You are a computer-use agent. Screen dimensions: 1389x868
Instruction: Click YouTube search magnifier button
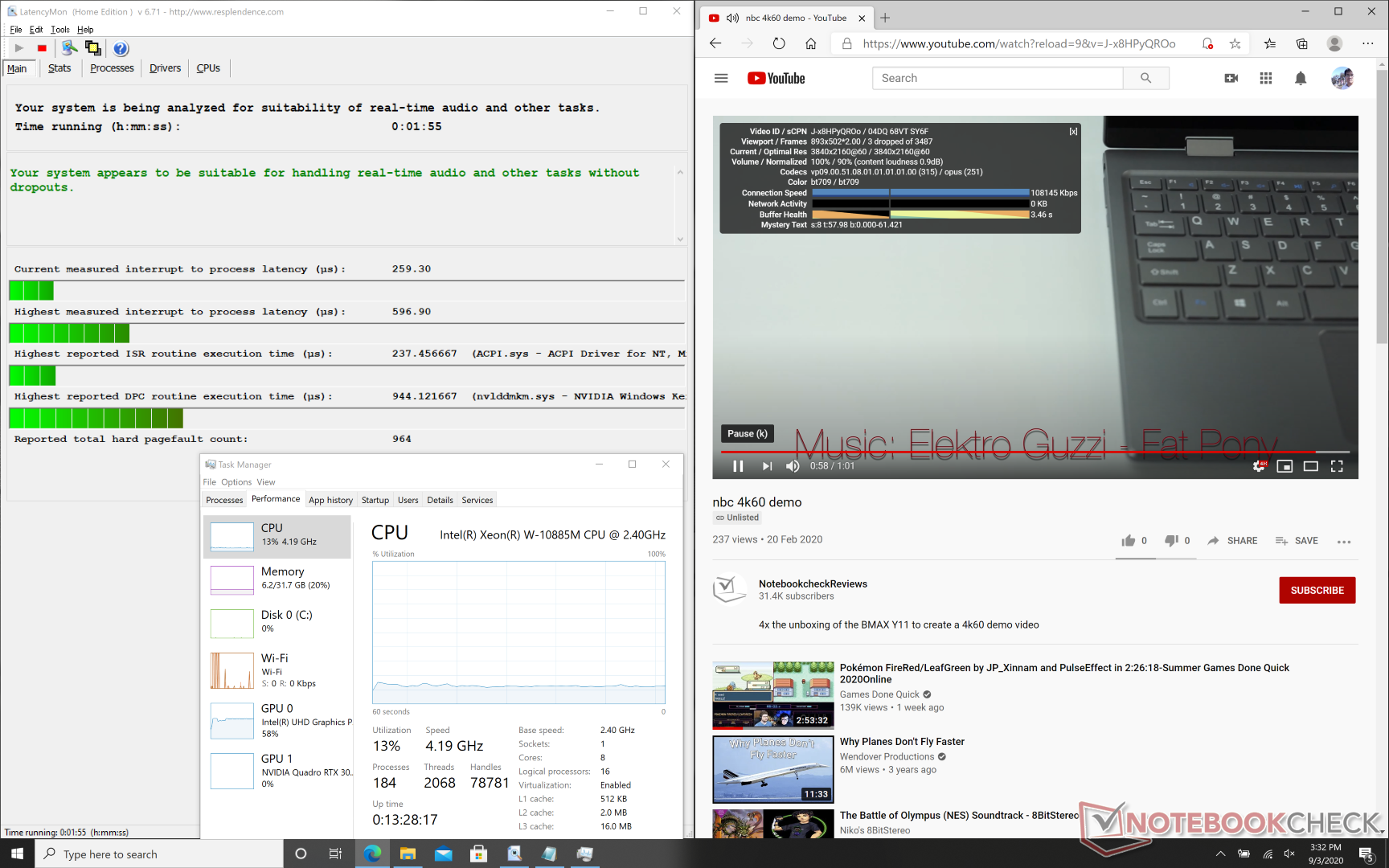tap(1145, 78)
